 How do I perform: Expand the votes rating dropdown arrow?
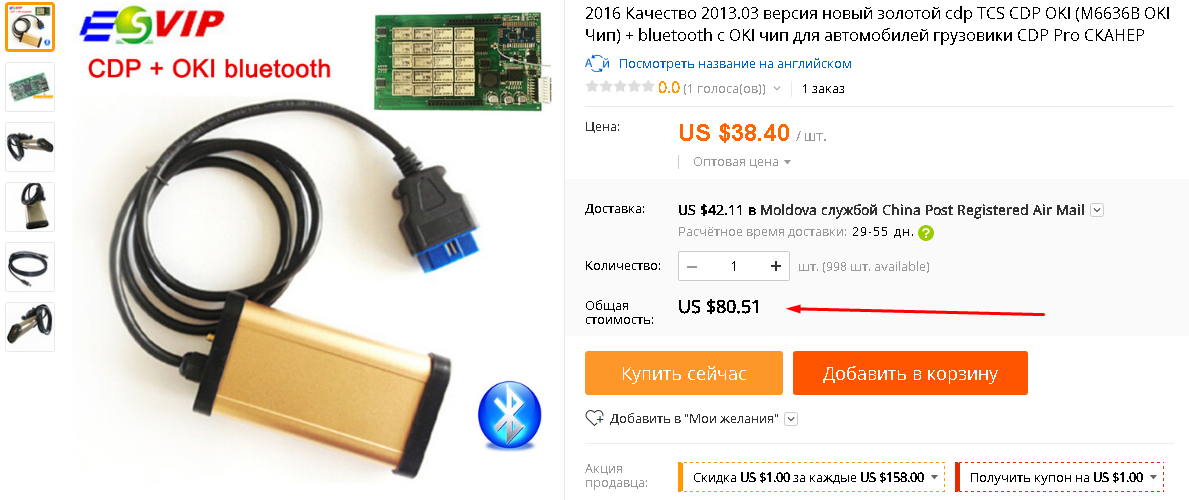click(x=776, y=89)
